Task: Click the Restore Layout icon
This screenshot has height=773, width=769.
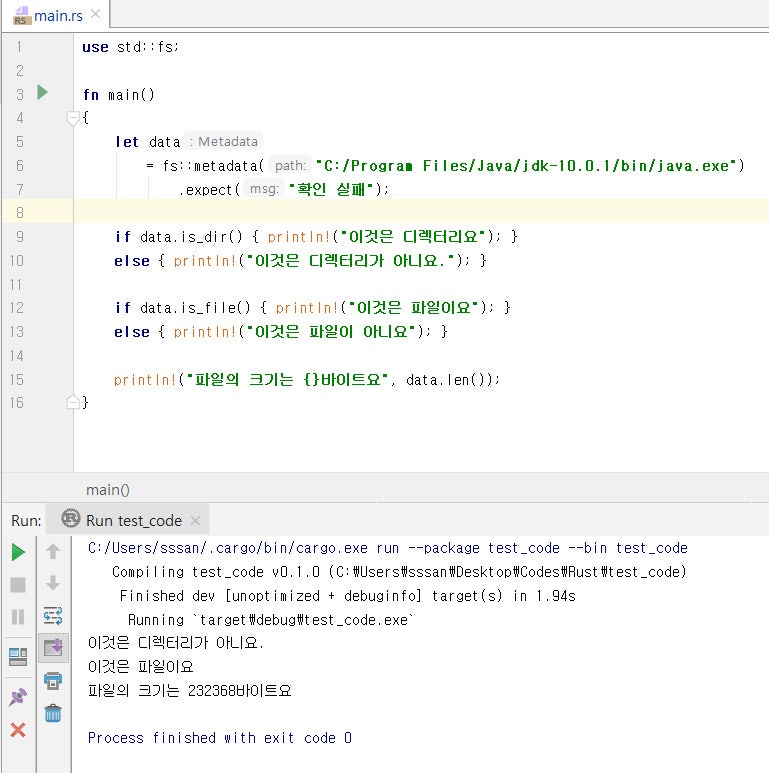Action: tap(18, 656)
